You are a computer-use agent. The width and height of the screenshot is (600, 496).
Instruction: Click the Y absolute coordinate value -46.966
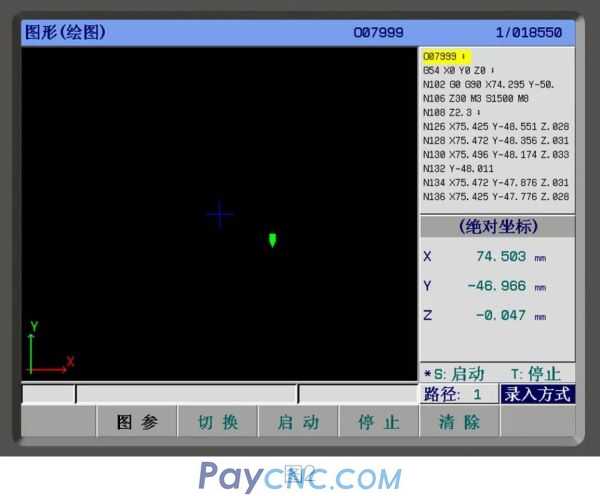coord(497,287)
